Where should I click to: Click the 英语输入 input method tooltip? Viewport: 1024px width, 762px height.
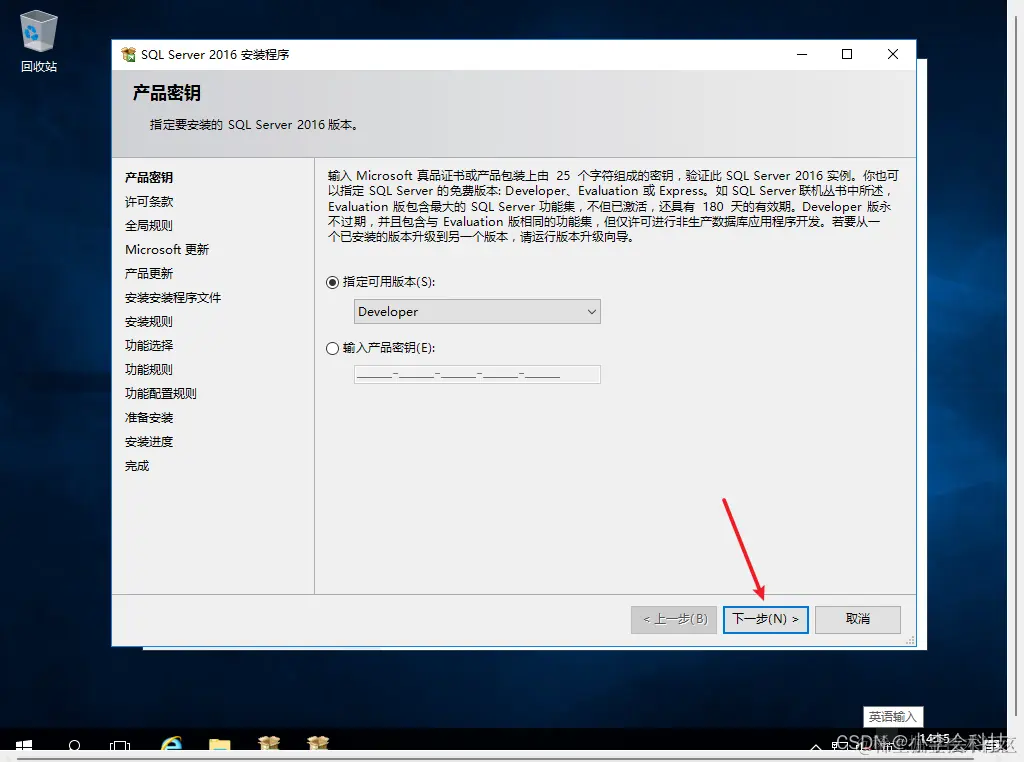click(893, 717)
